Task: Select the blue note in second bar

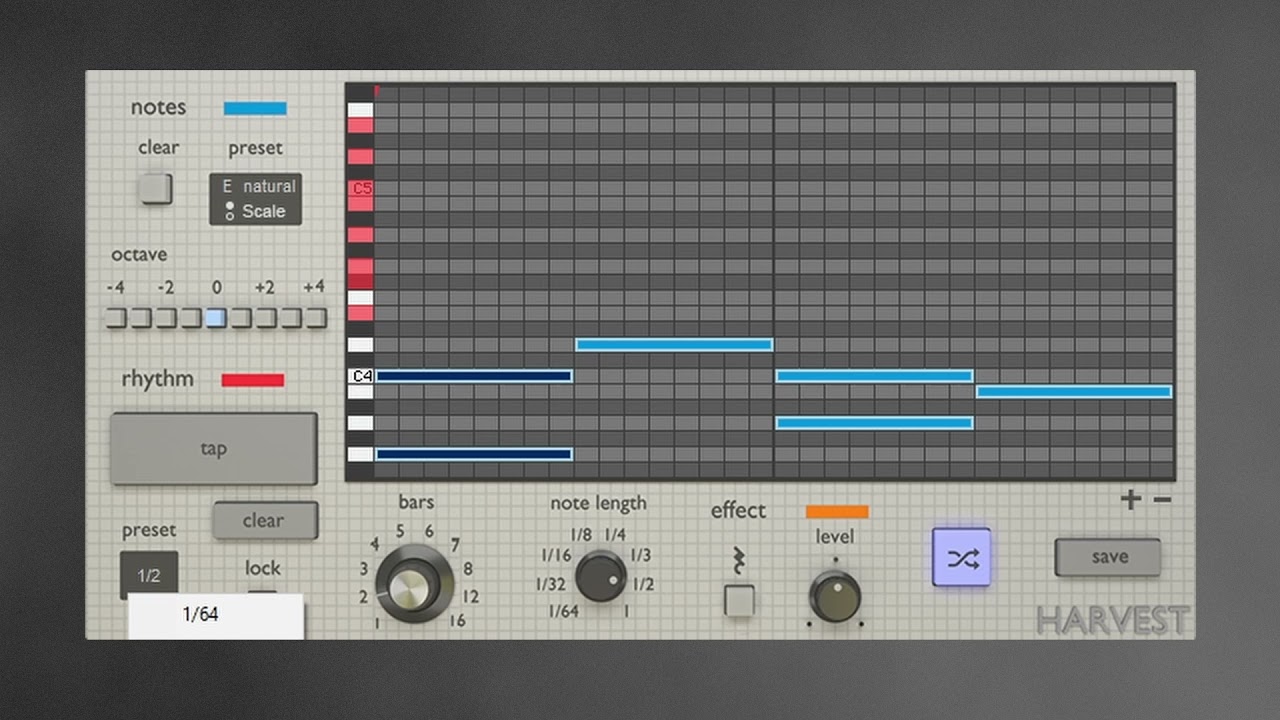Action: point(674,345)
